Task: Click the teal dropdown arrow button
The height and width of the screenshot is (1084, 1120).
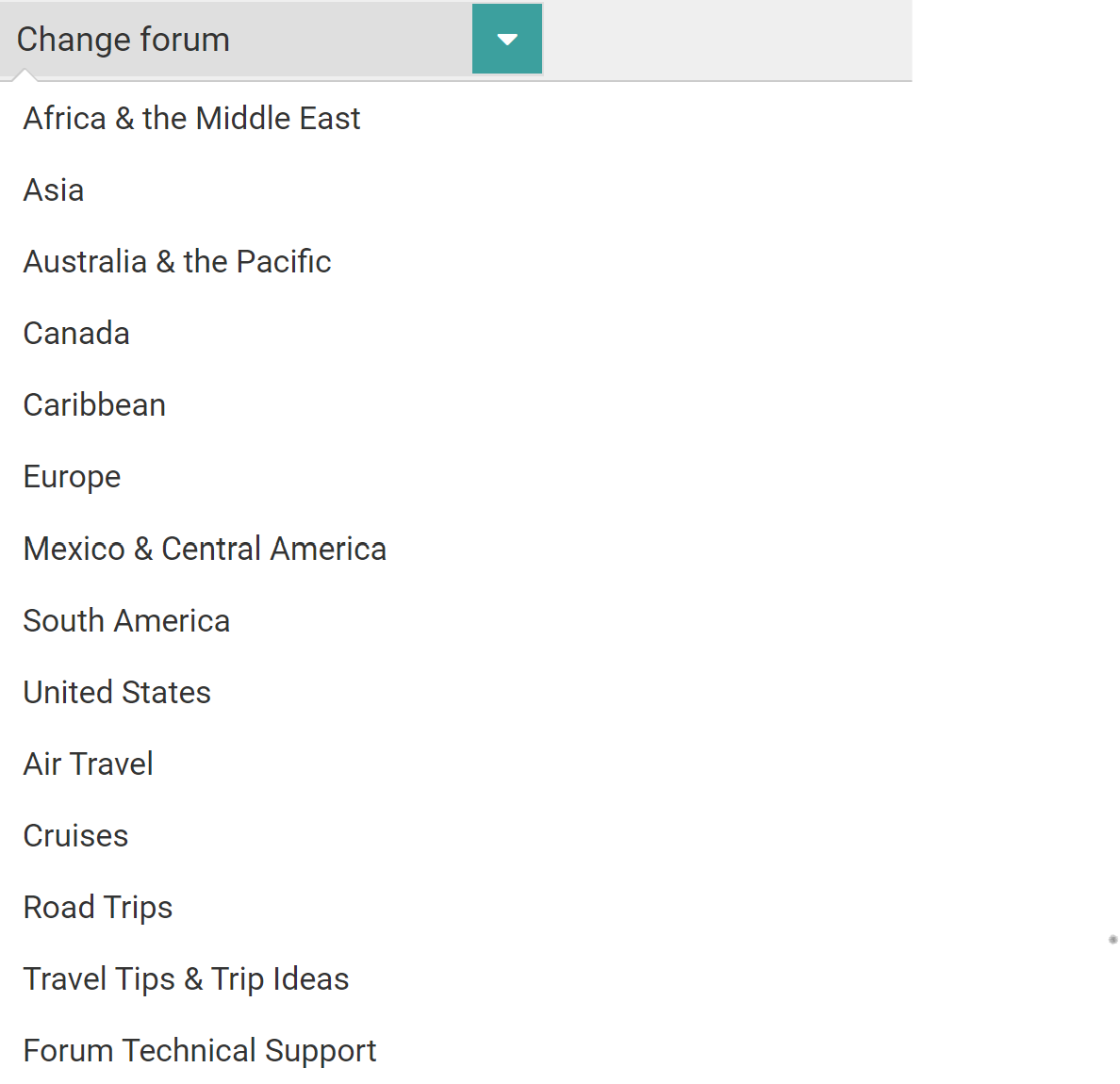Action: 507,40
